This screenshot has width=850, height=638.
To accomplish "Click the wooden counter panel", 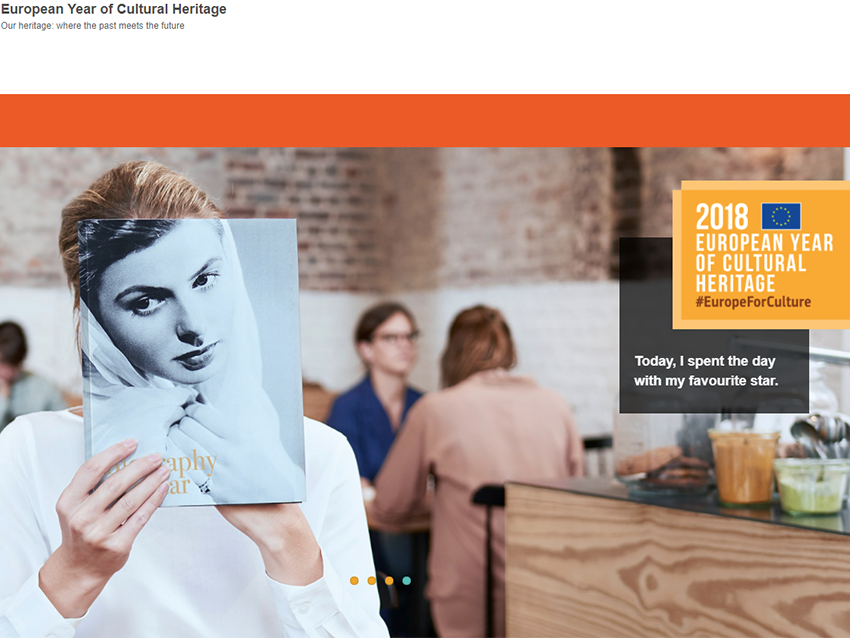I will 677,566.
